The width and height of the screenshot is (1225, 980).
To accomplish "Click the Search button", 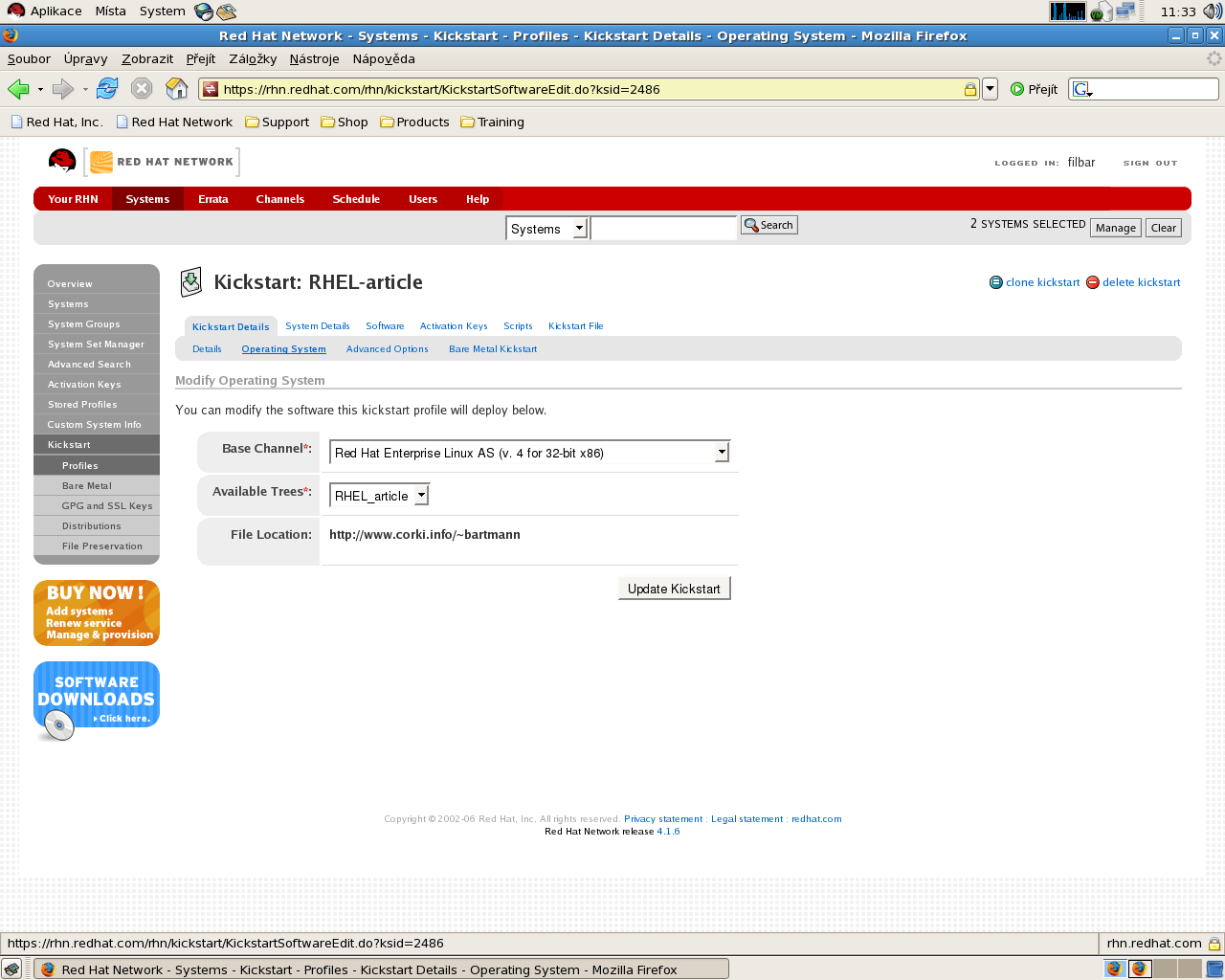I will (768, 225).
